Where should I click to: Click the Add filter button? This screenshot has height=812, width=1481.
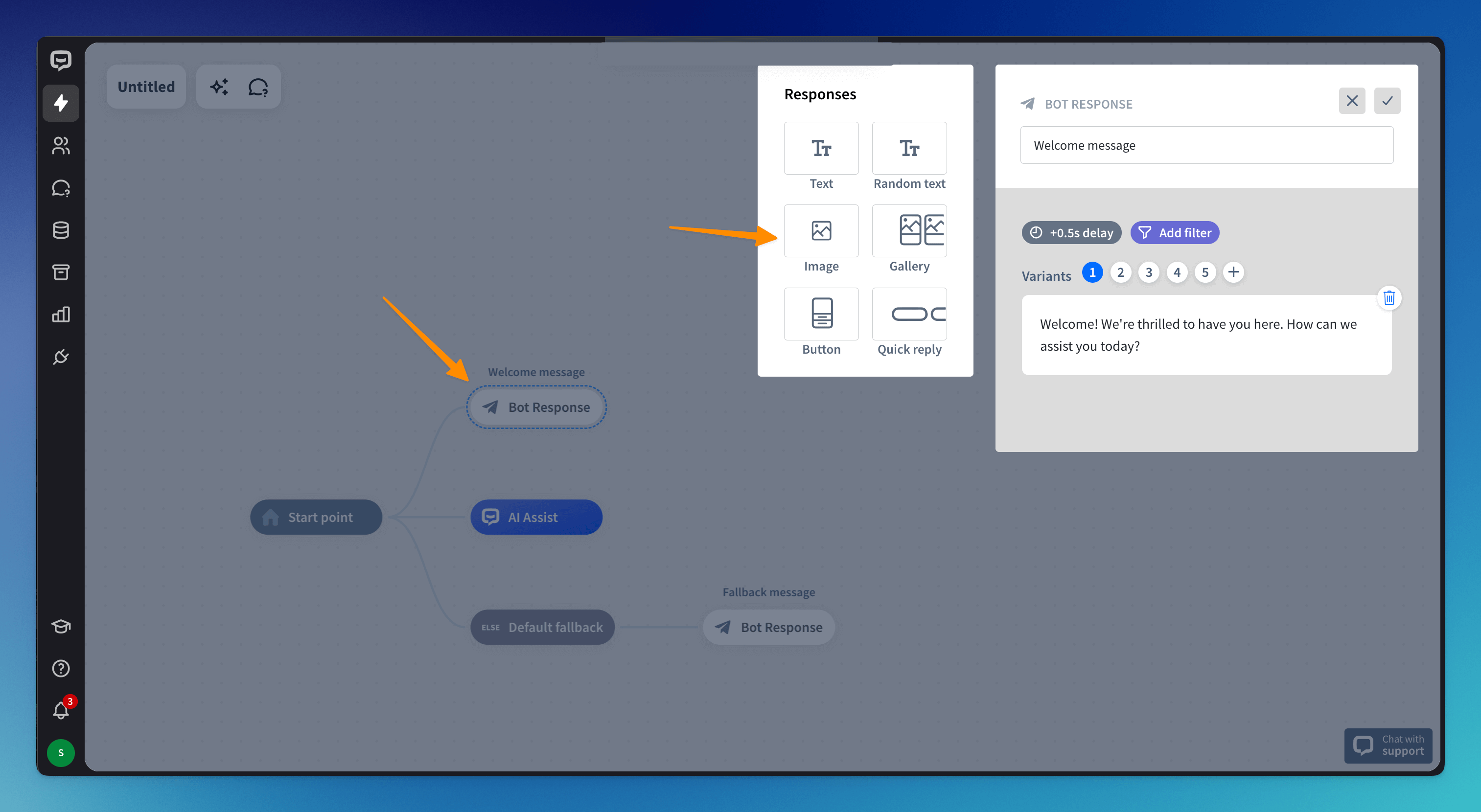pyautogui.click(x=1174, y=233)
